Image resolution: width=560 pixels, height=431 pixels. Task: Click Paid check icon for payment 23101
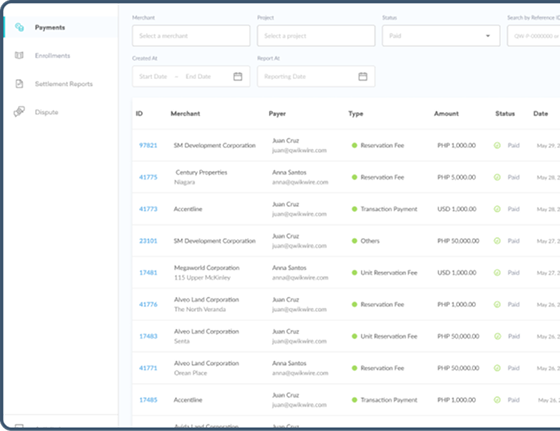pyautogui.click(x=497, y=241)
